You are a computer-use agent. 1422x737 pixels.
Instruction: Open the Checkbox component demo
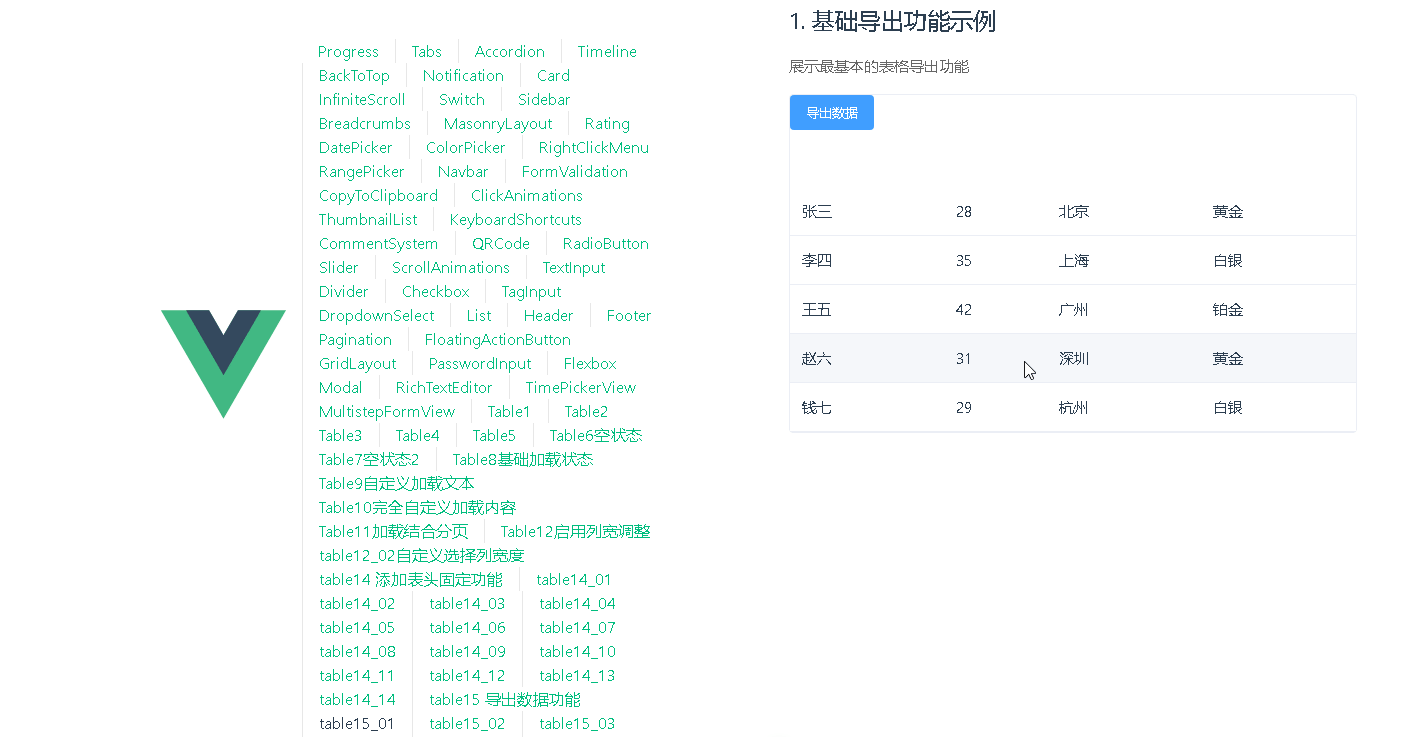tap(435, 291)
